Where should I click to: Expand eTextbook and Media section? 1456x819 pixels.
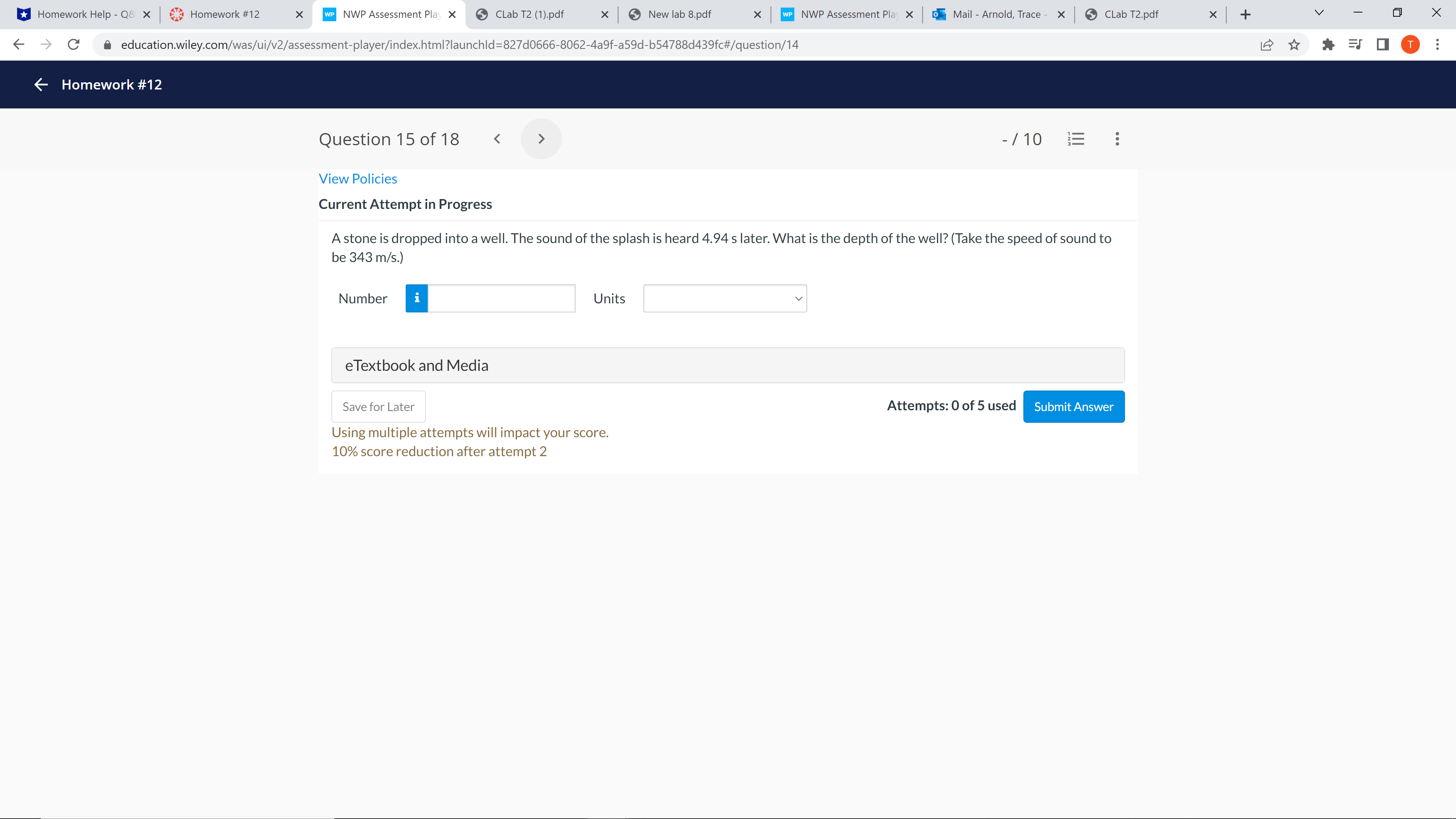click(728, 365)
